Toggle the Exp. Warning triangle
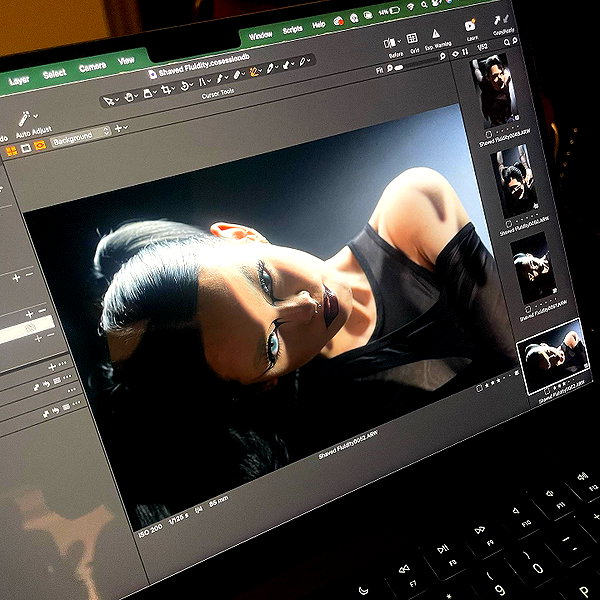600x600 pixels. pos(435,34)
